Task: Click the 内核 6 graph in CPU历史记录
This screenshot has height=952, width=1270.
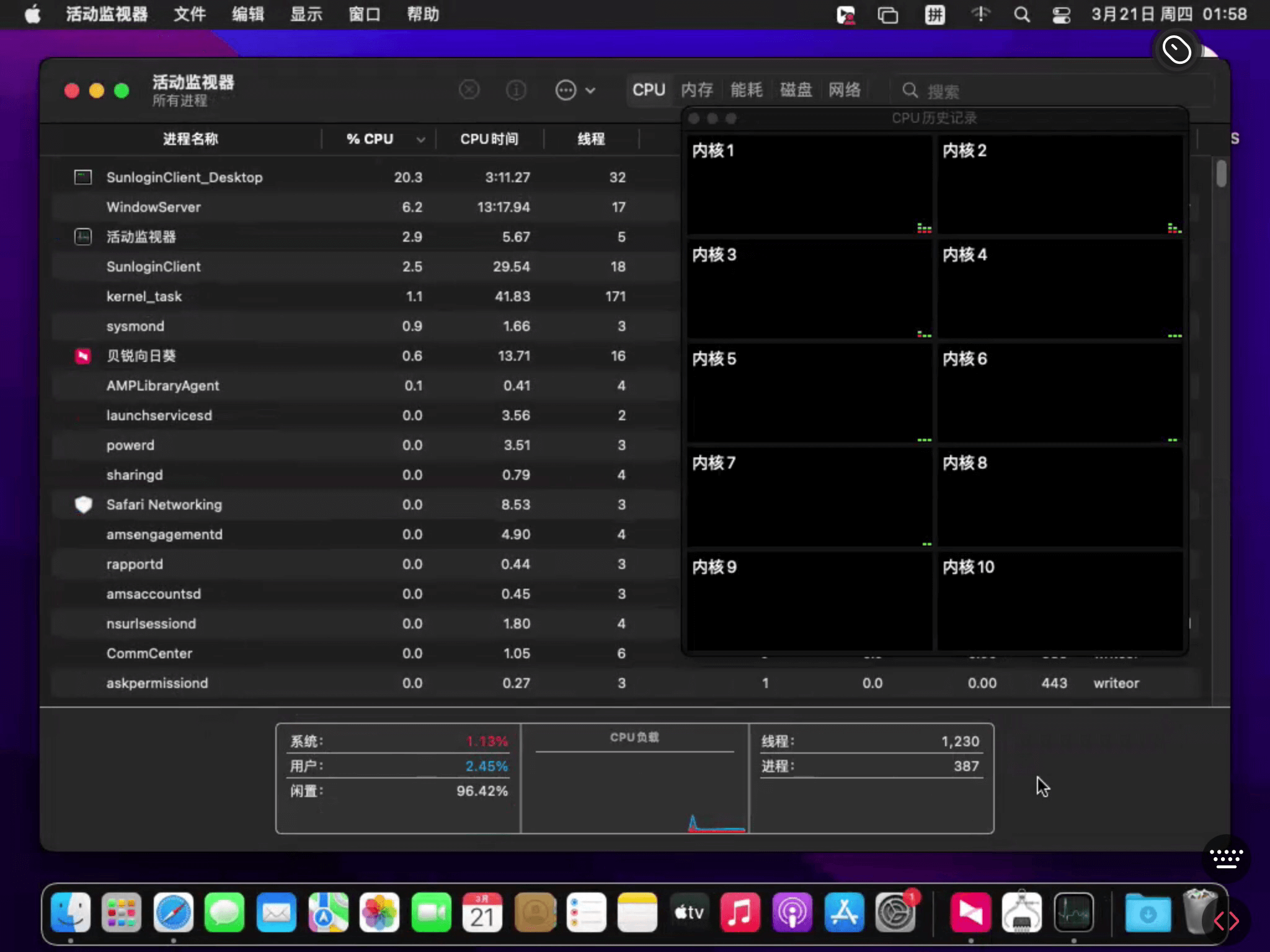Action: [x=1060, y=393]
